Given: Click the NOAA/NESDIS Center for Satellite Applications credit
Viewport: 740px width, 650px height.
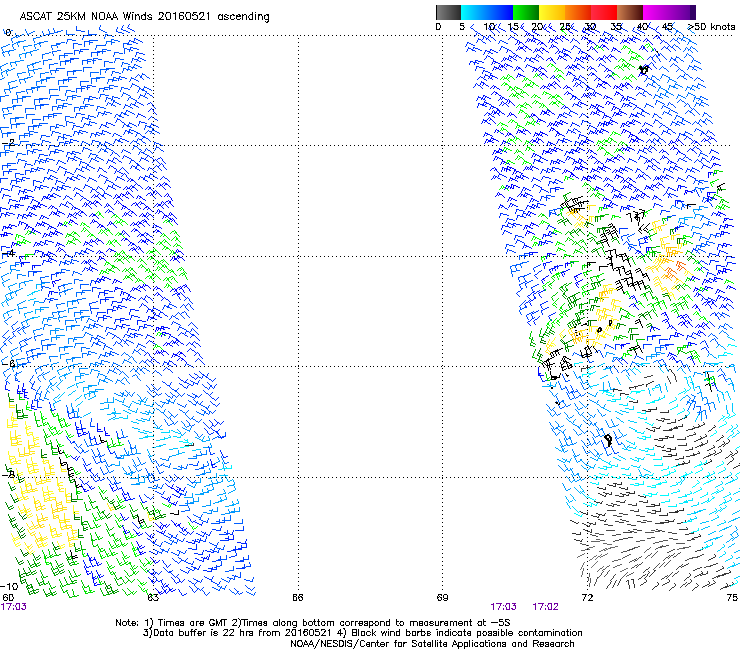Looking at the screenshot, I should [432, 644].
